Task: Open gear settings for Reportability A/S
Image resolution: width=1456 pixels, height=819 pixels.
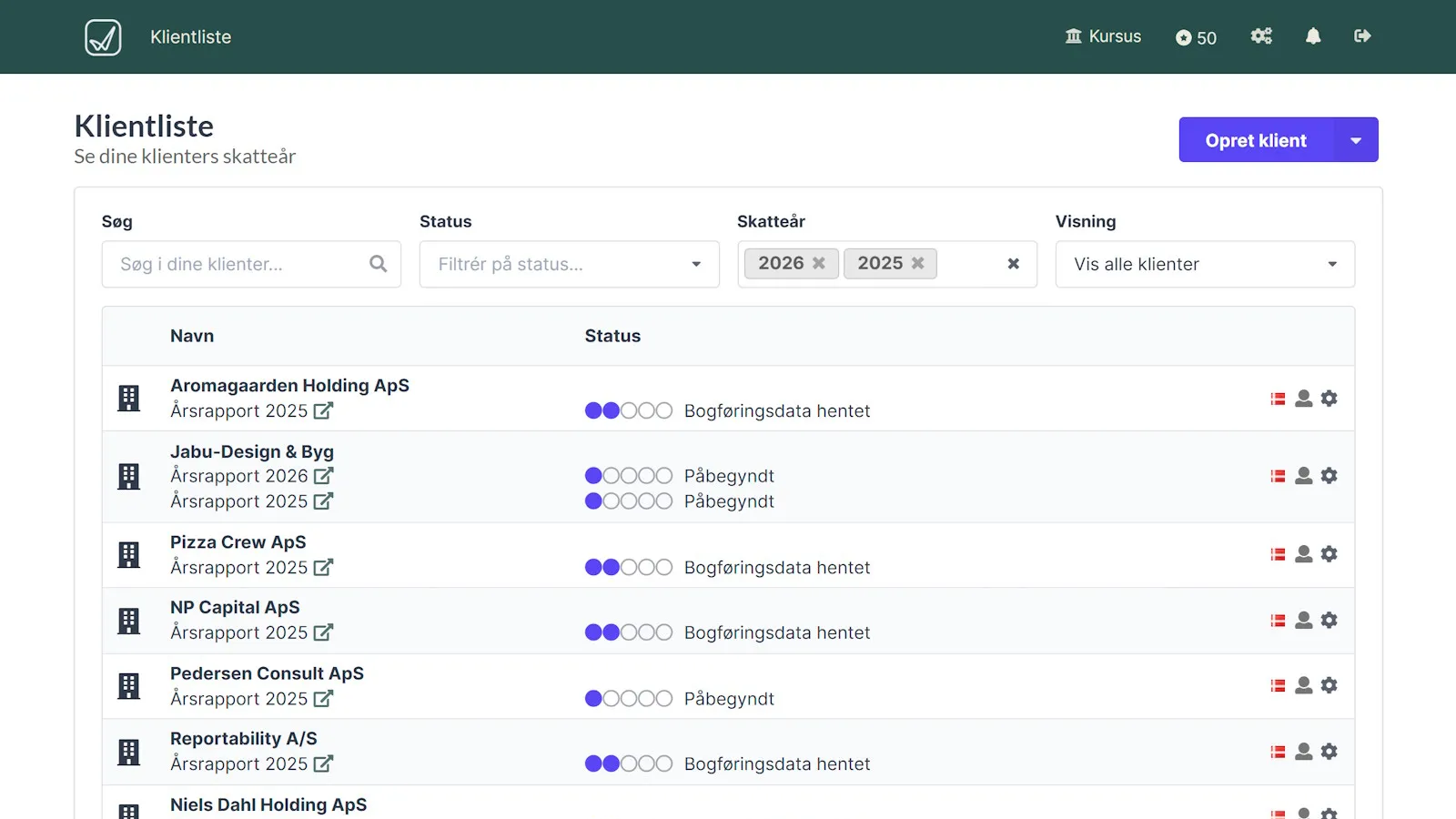Action: 1330,752
